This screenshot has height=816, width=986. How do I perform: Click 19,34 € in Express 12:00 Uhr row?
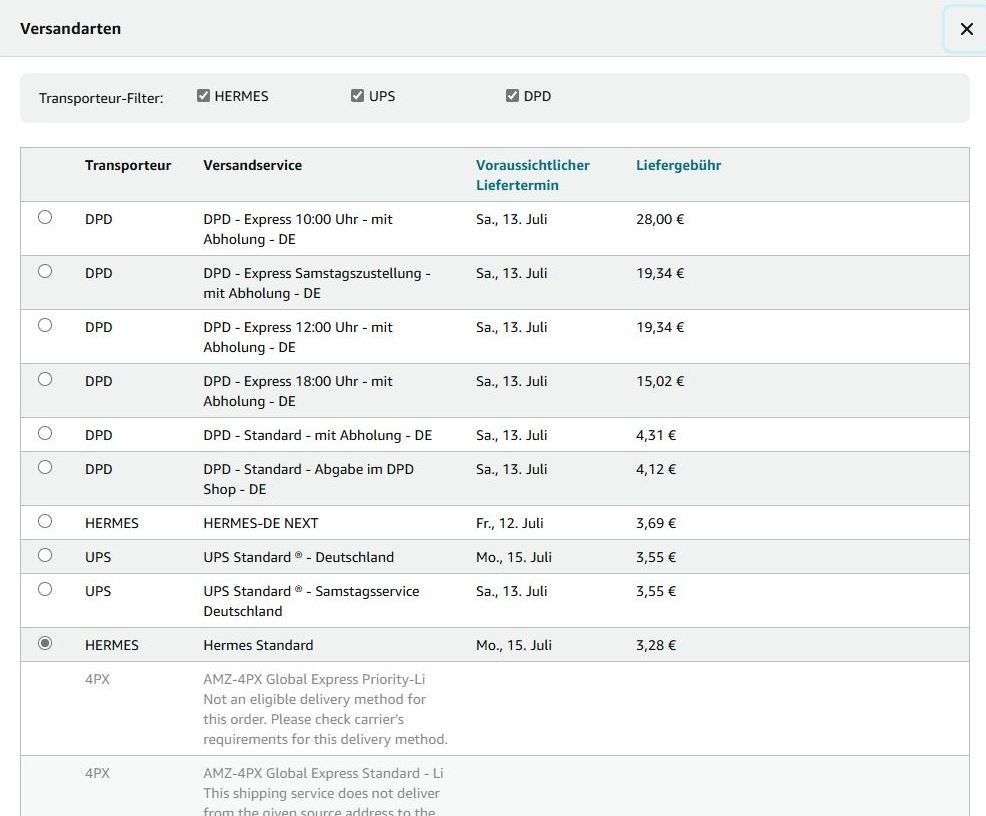660,328
